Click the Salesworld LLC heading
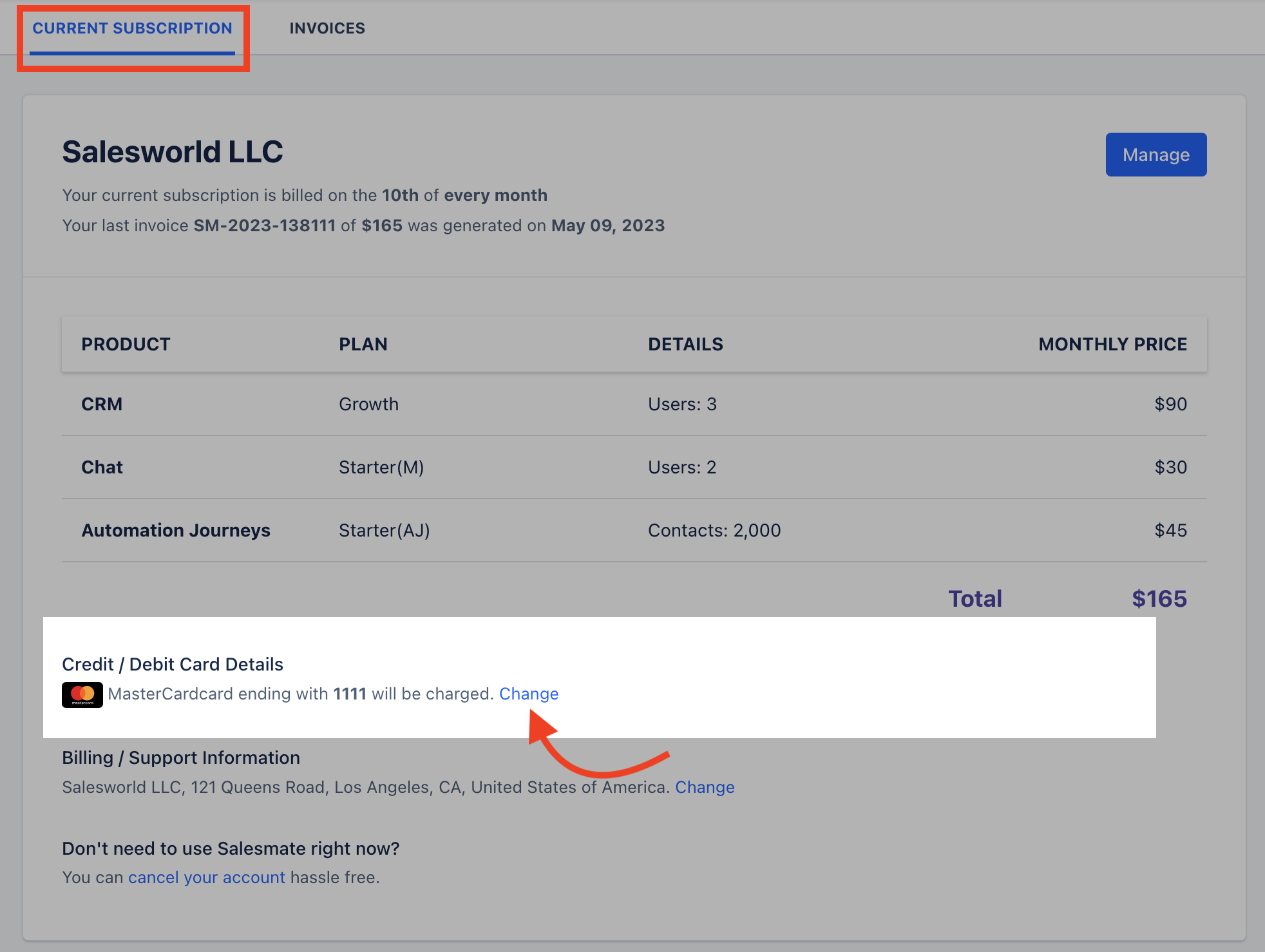The image size is (1265, 952). click(173, 152)
